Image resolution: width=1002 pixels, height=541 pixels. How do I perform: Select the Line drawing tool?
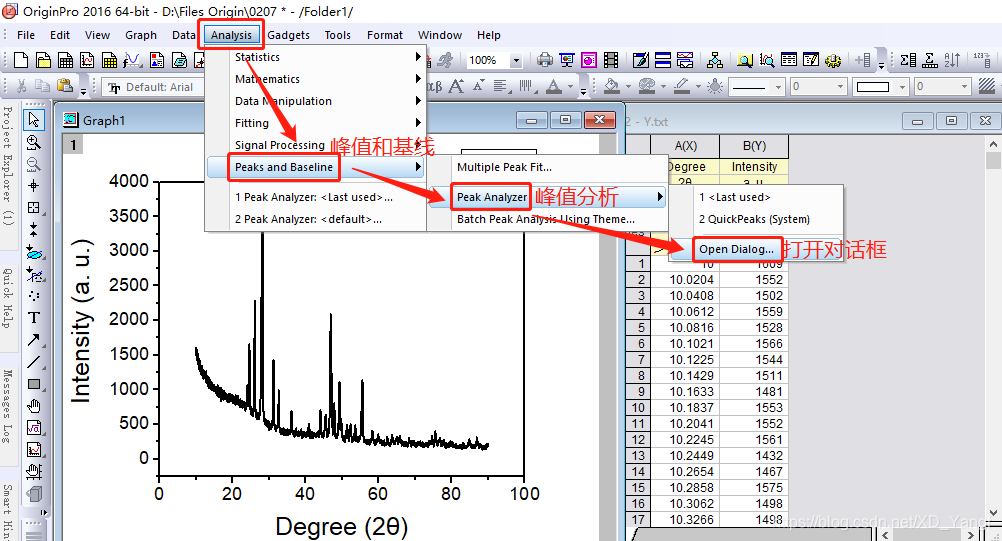[34, 362]
